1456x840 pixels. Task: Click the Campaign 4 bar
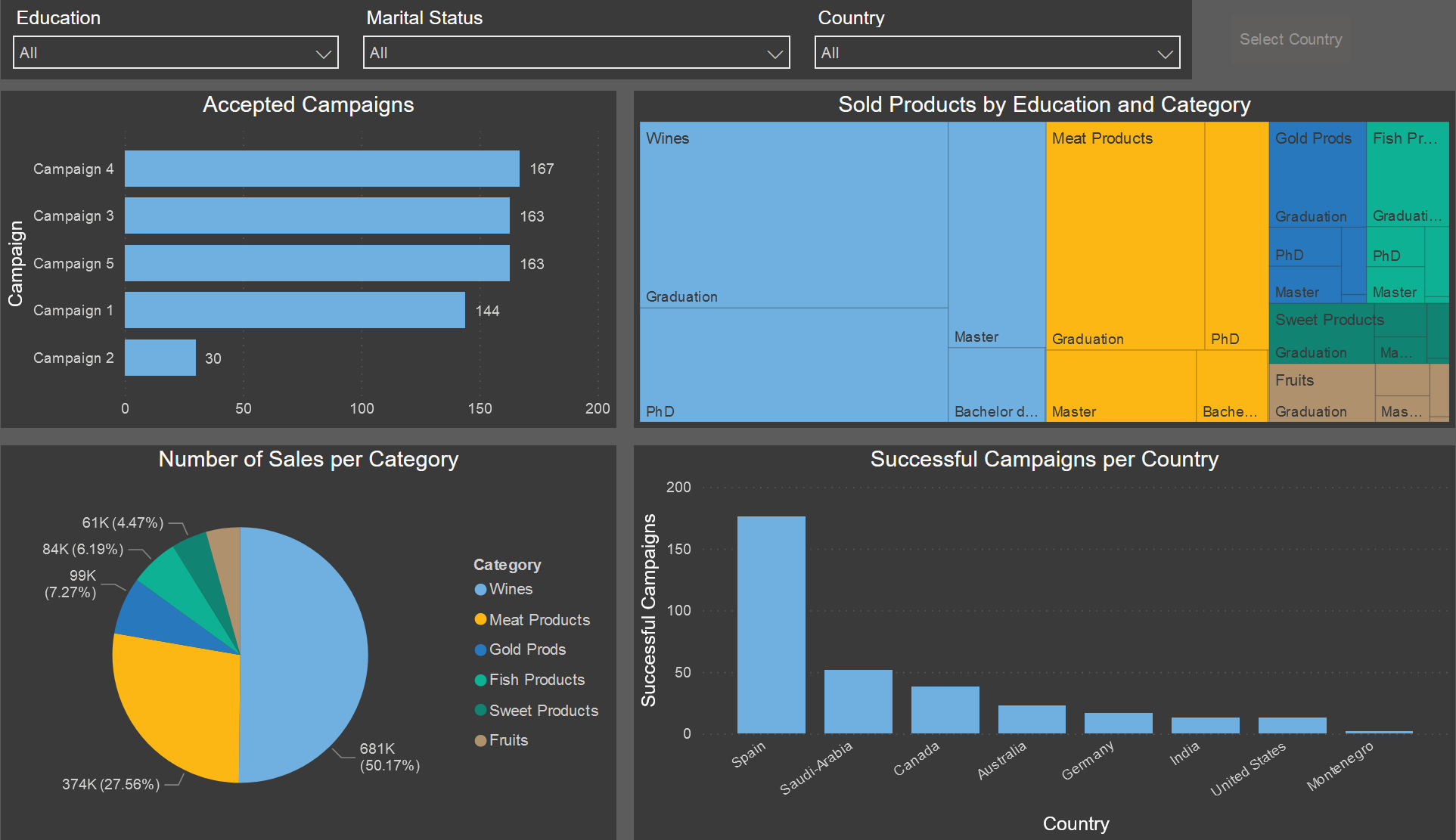(x=321, y=169)
